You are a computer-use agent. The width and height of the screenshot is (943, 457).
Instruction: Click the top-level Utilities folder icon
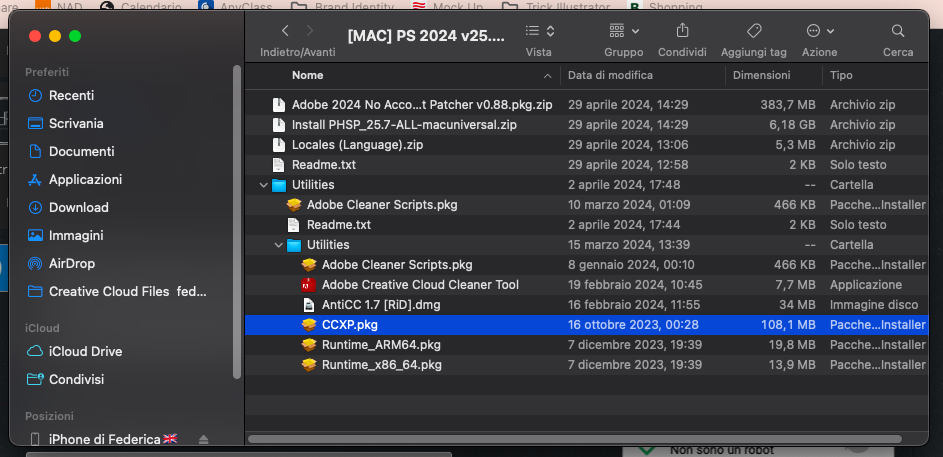point(279,185)
